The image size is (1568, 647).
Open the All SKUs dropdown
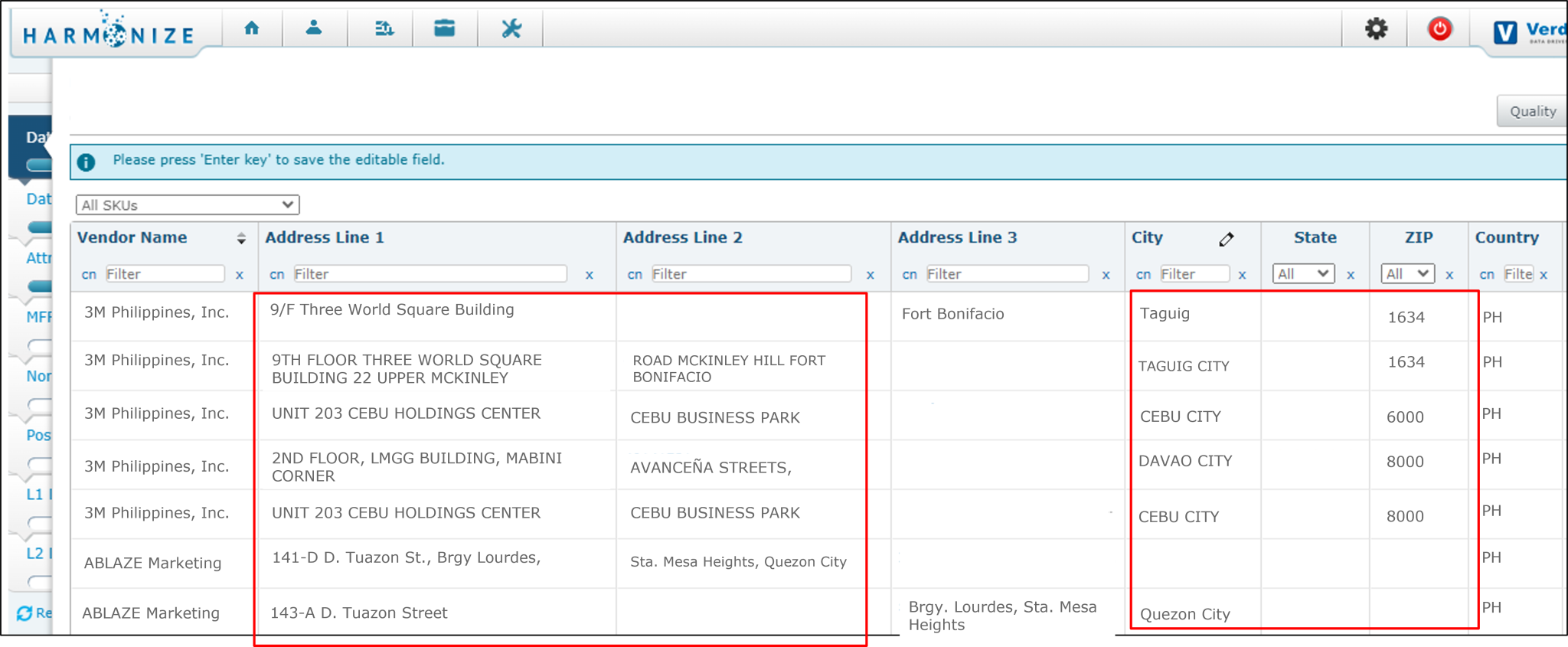pyautogui.click(x=188, y=205)
